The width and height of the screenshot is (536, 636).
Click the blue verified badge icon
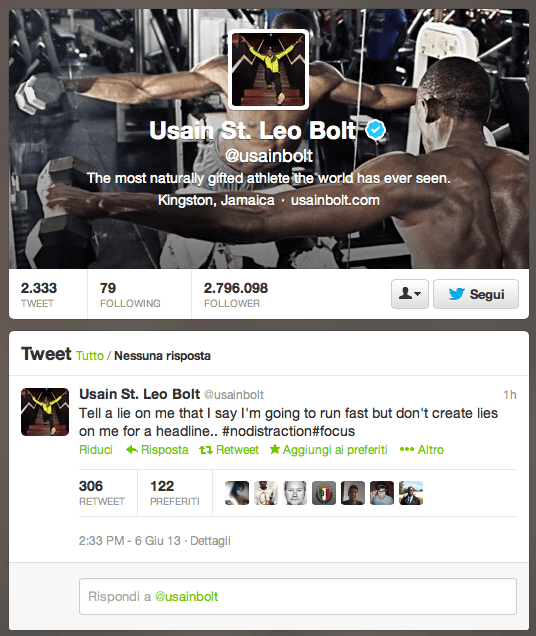point(376,130)
